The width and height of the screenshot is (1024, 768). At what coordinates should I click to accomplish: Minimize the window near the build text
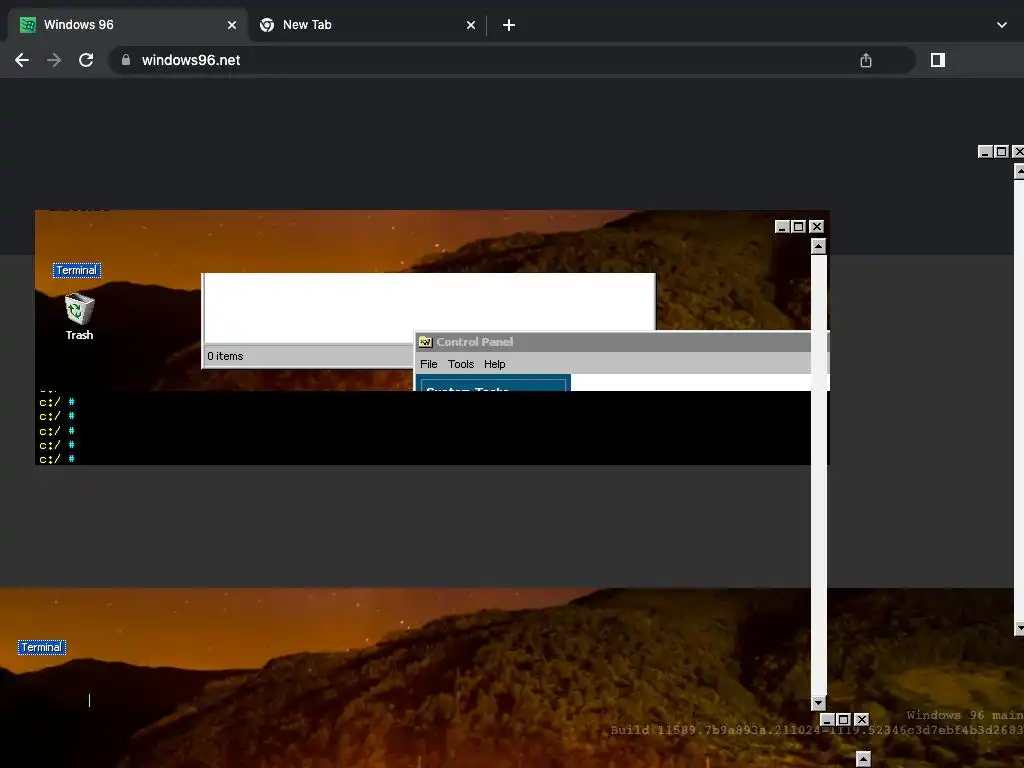[827, 720]
